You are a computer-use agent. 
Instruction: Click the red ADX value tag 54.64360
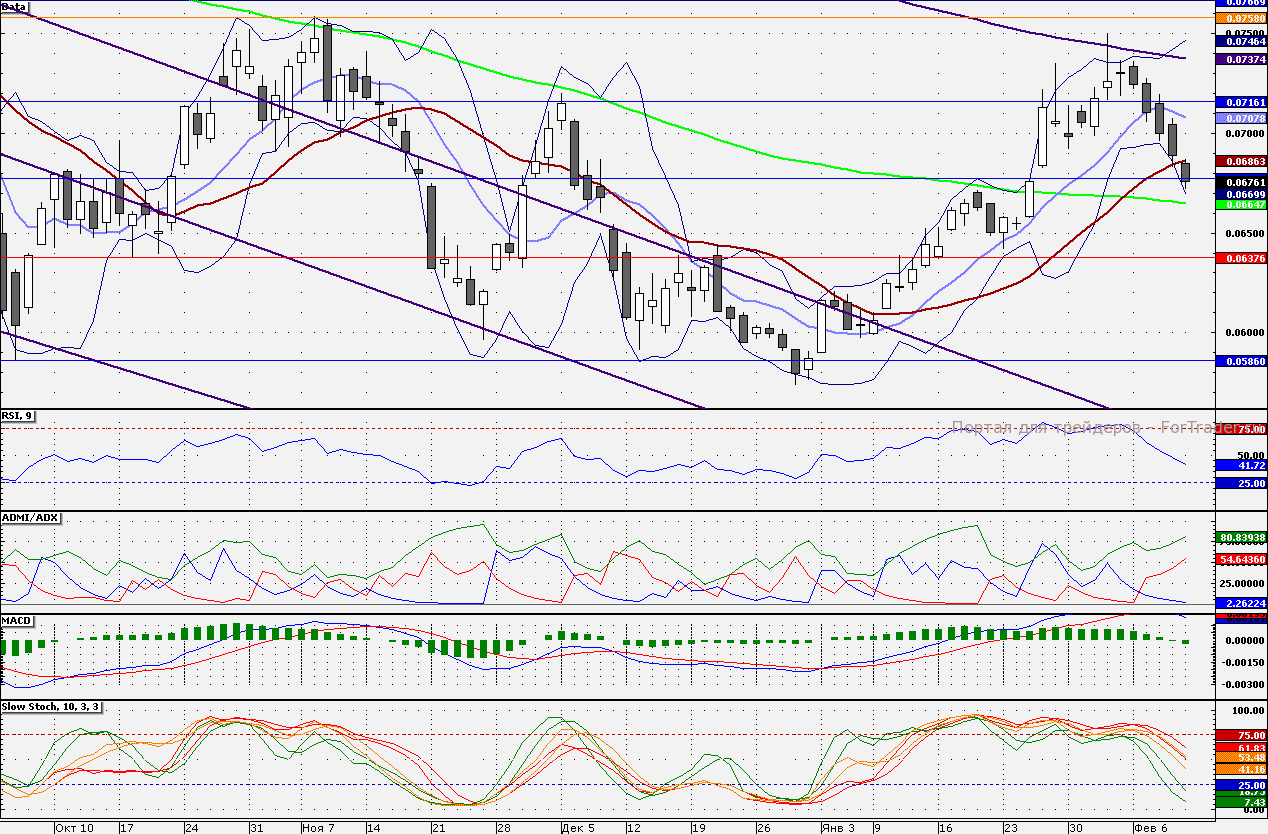[1240, 559]
